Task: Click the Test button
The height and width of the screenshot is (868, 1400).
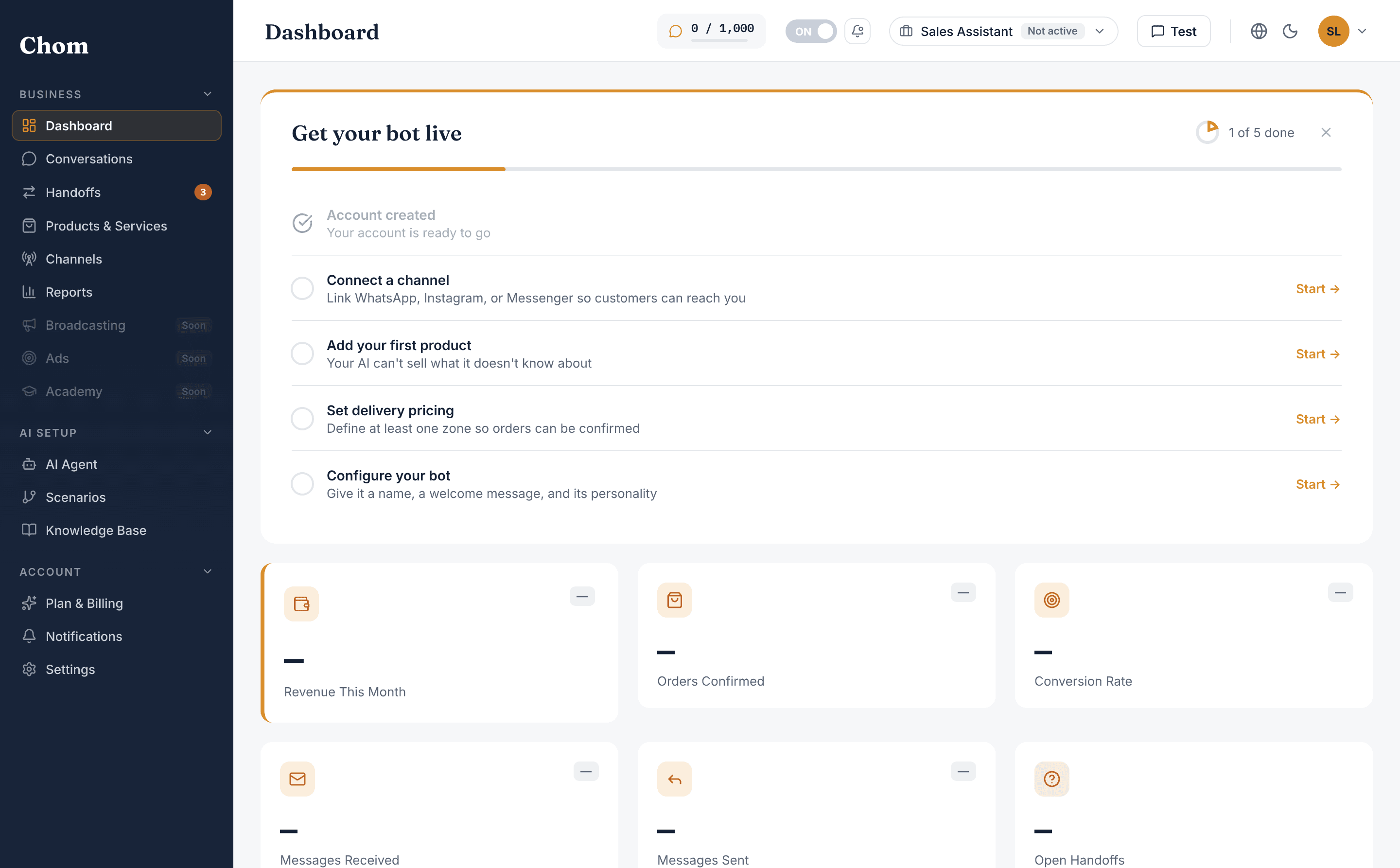Action: [x=1173, y=31]
